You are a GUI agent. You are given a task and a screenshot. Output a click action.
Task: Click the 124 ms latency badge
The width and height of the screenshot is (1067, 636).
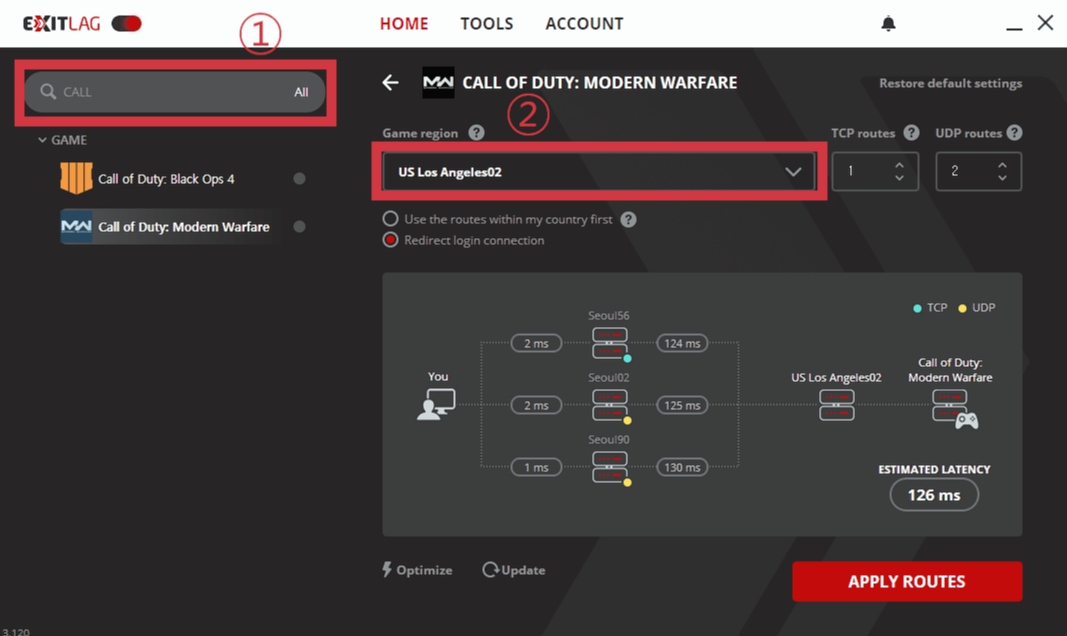(x=682, y=344)
